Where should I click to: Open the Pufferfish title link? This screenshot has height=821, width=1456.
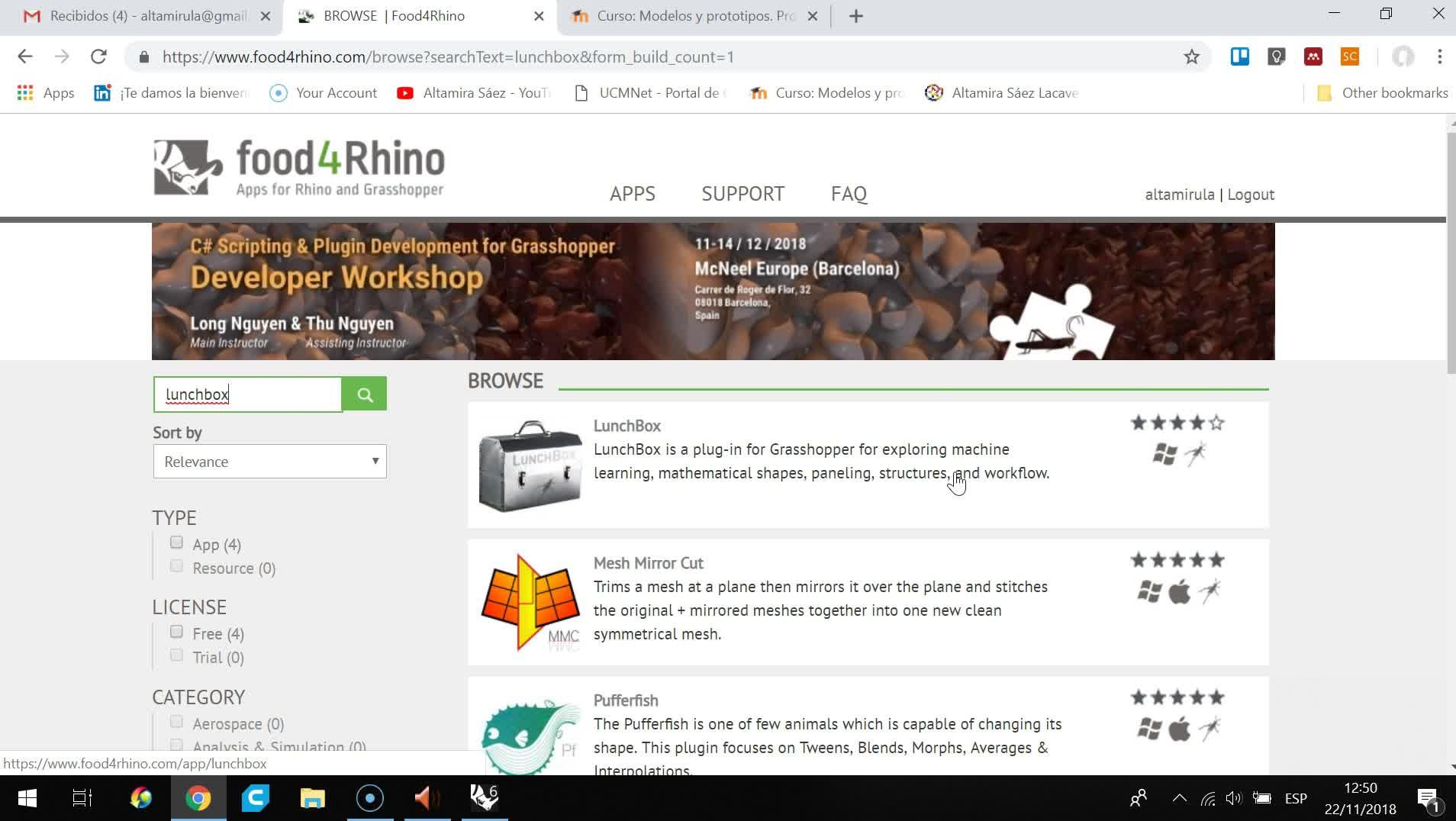[x=626, y=700]
